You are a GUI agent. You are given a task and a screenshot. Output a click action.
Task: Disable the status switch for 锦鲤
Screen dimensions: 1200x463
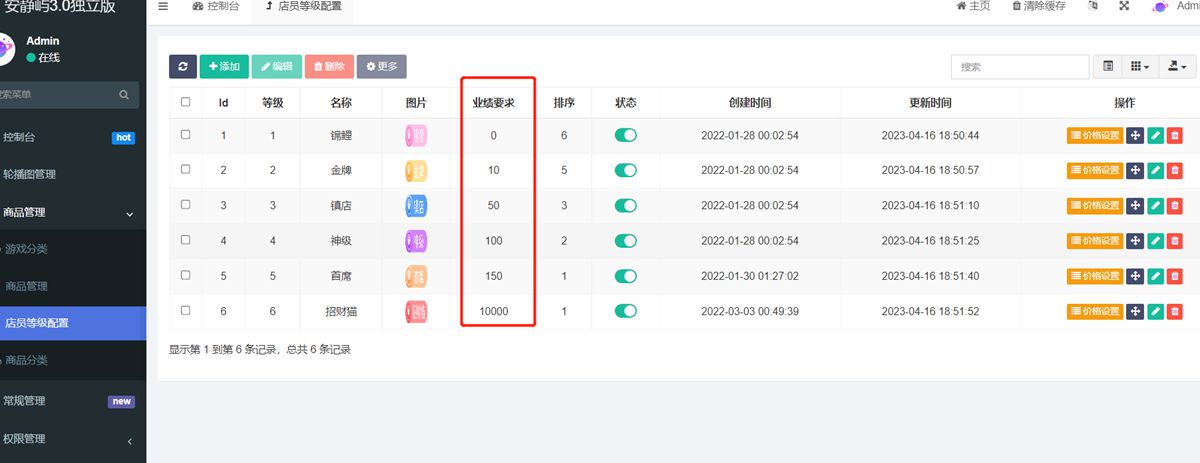[x=625, y=136]
